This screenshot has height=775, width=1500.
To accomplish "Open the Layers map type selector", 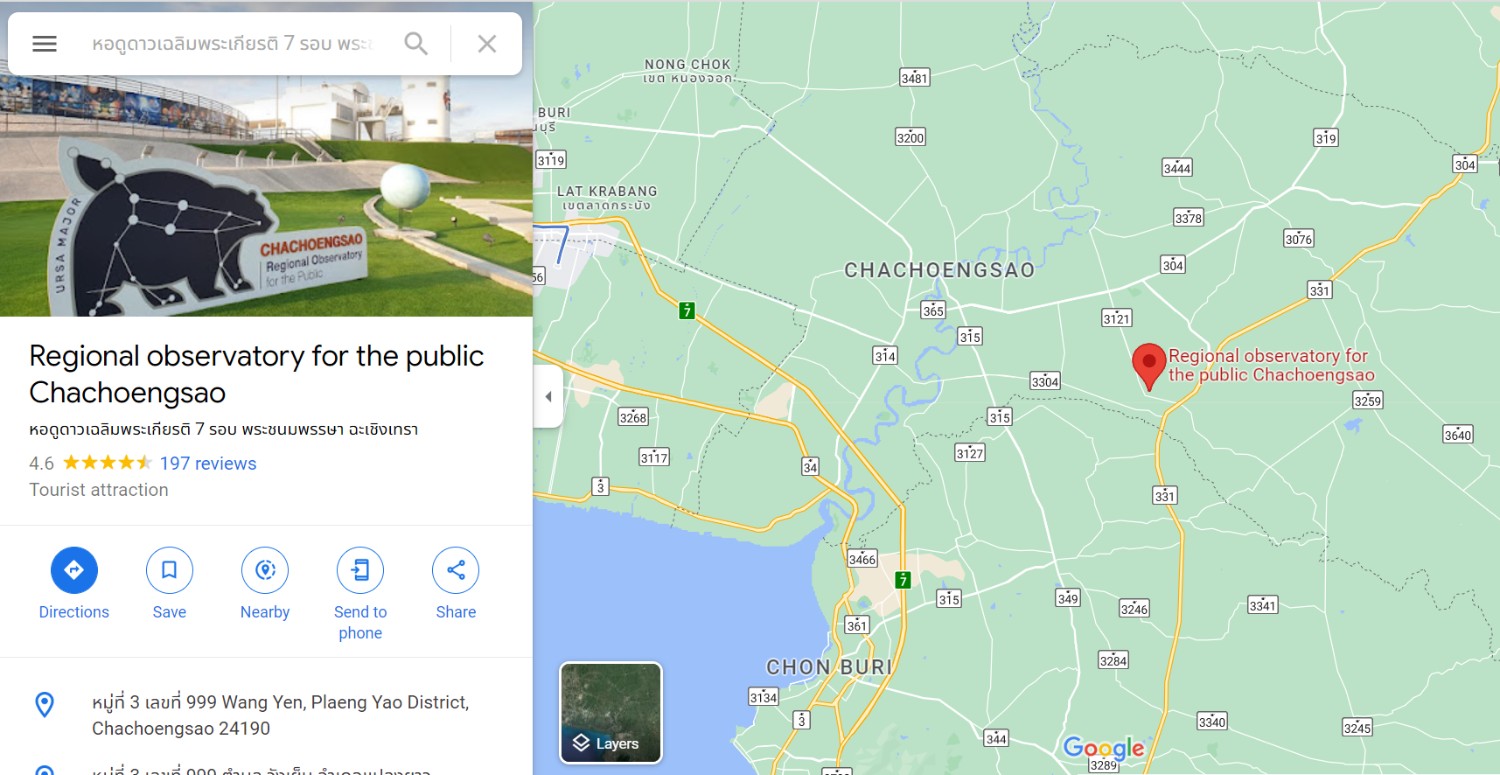I will [x=611, y=712].
